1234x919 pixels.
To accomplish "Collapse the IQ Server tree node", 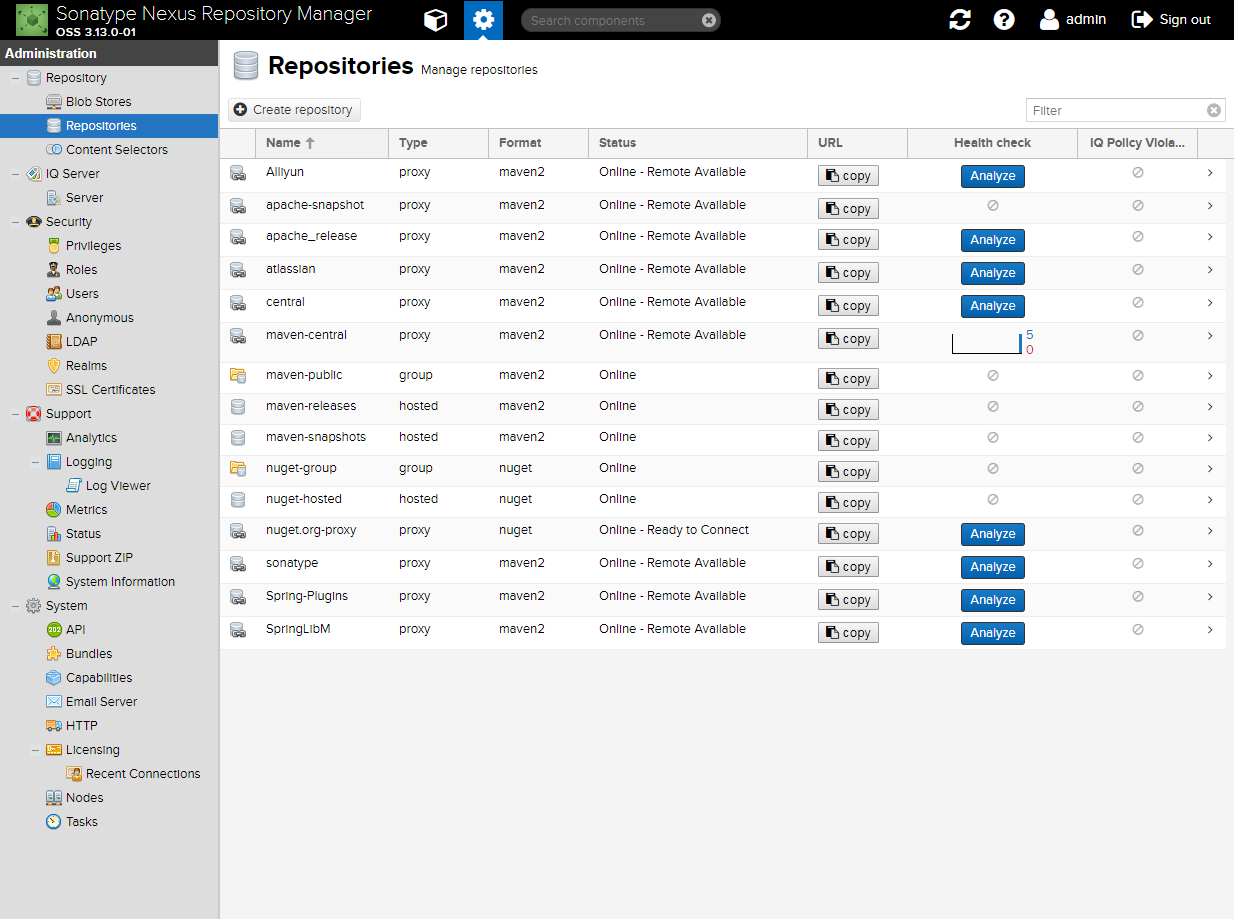I will [15, 174].
